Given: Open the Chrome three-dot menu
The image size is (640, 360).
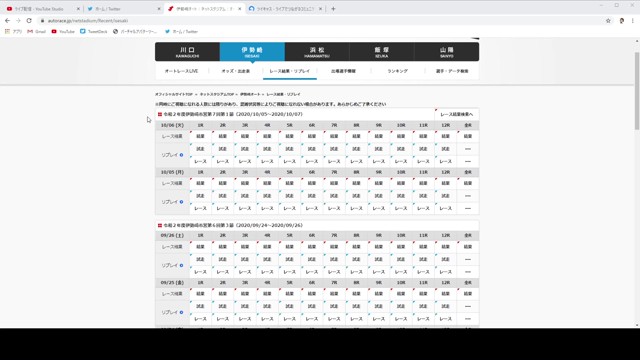Looking at the screenshot, I should click(x=633, y=20).
